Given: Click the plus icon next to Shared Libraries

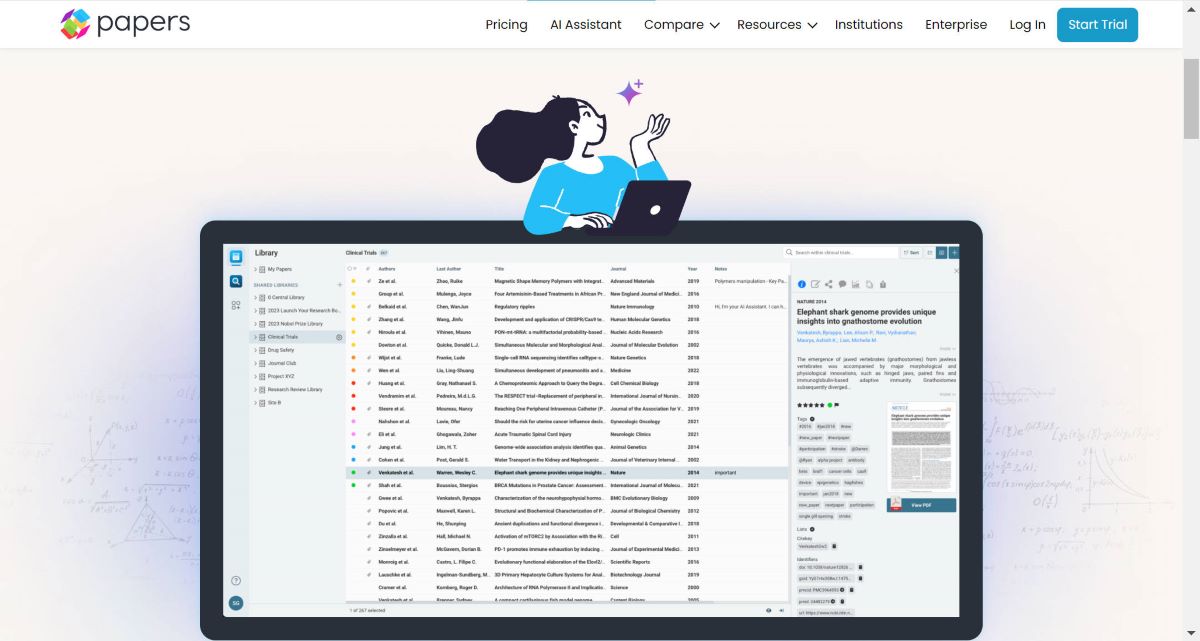Looking at the screenshot, I should point(340,285).
